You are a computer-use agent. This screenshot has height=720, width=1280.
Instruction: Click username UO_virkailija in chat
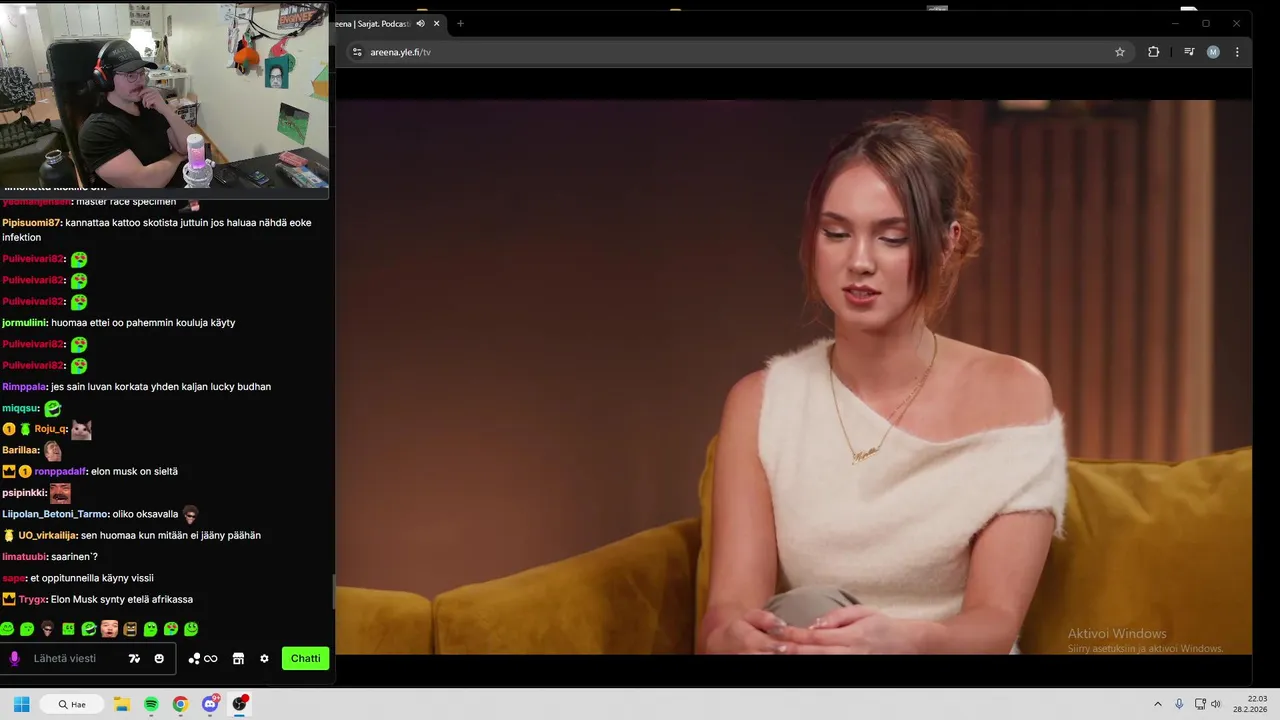coord(47,535)
